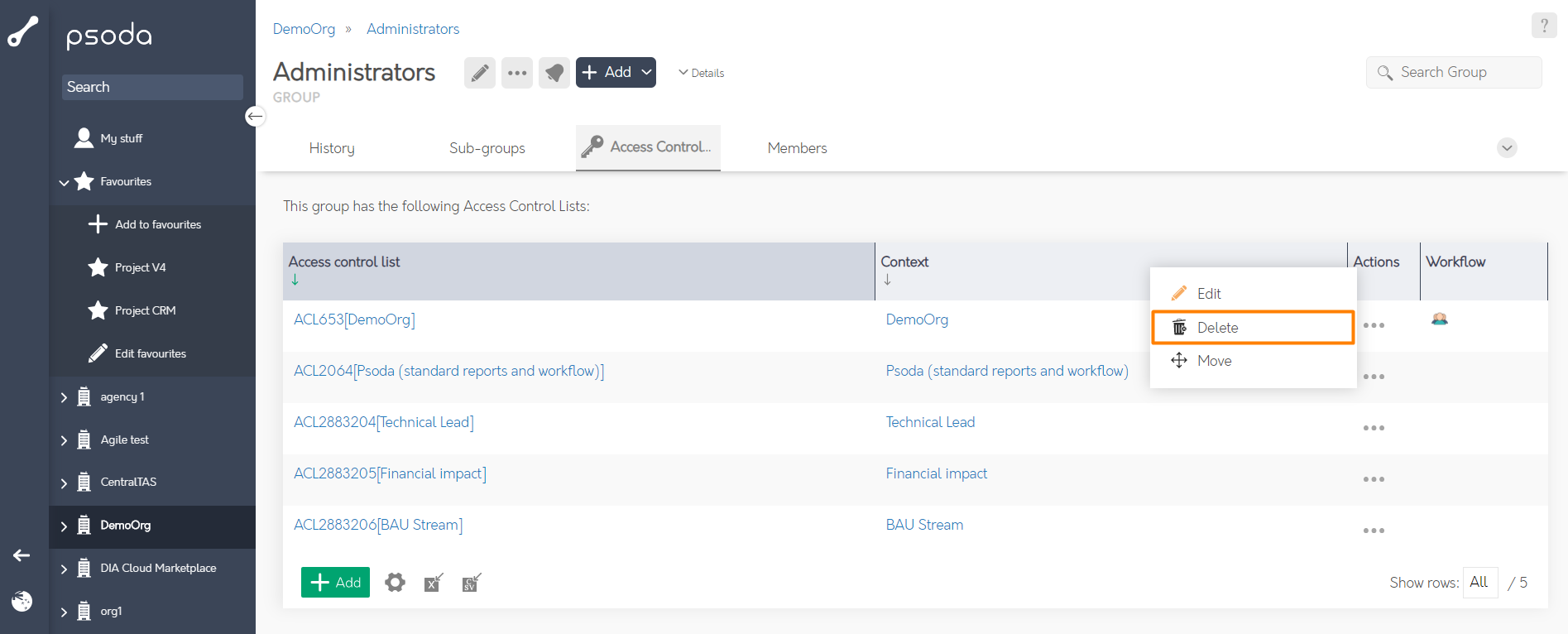Open ACL2883206[BAU Stream] link
Image resolution: width=1568 pixels, height=634 pixels.
pos(378,525)
